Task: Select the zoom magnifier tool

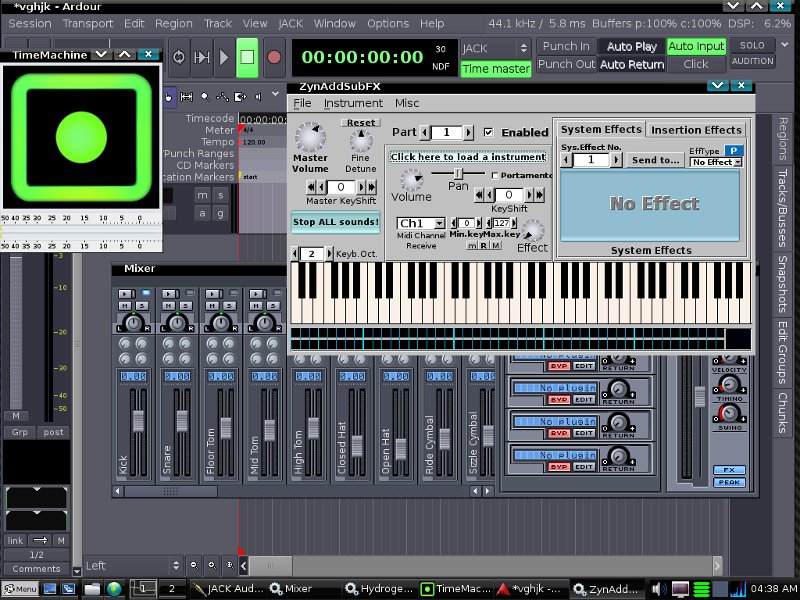Action: click(x=205, y=96)
